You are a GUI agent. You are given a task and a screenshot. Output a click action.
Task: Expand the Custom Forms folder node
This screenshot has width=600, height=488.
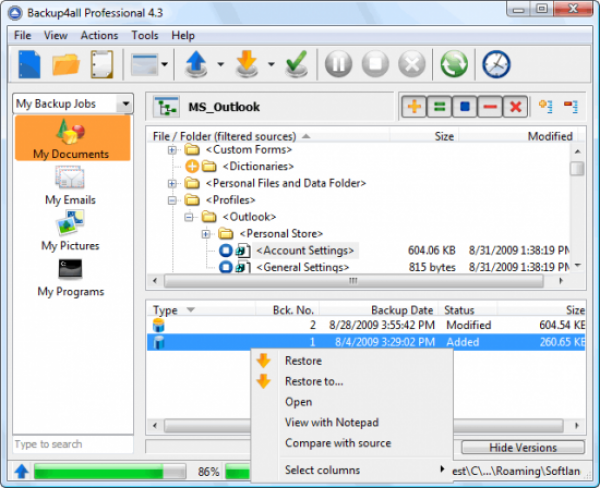[173, 150]
